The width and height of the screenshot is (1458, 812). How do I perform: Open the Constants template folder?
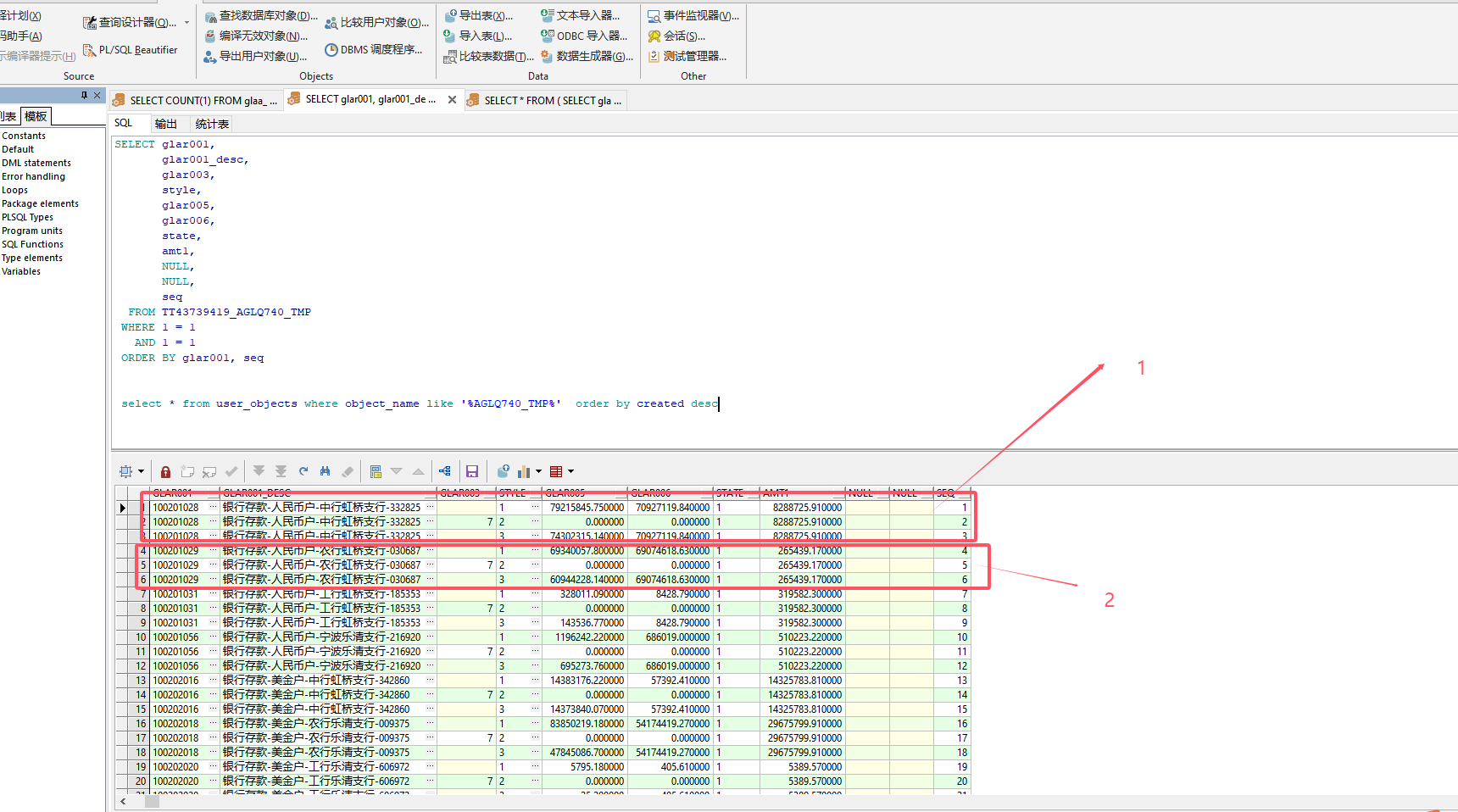coord(24,136)
